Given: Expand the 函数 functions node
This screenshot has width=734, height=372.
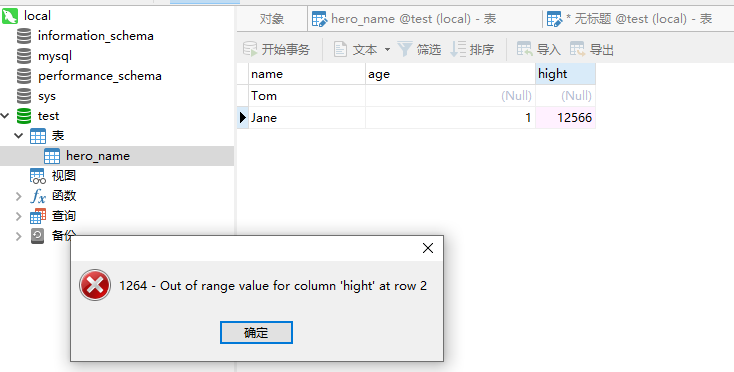Looking at the screenshot, I should [19, 196].
